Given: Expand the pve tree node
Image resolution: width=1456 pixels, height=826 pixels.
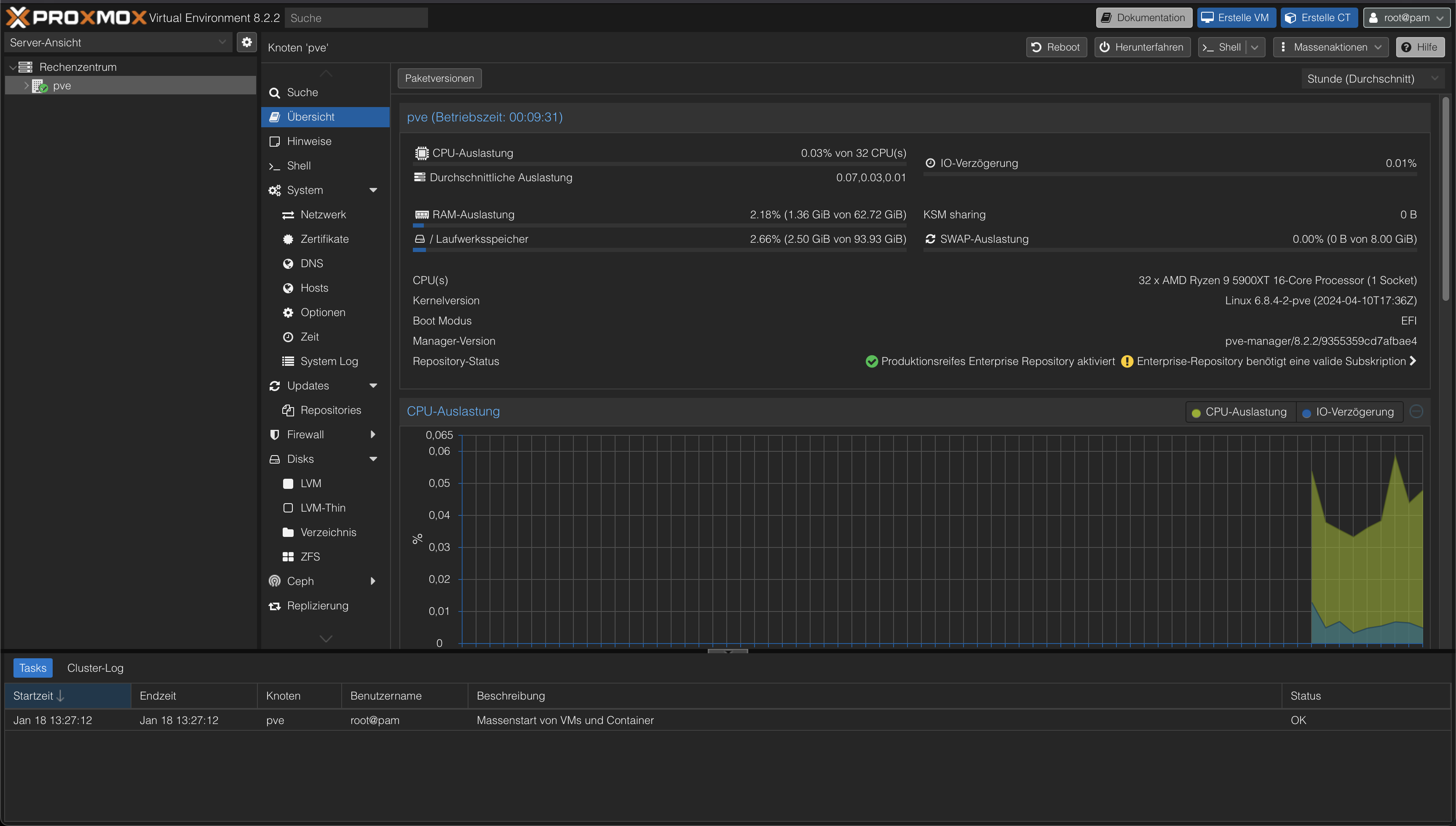Looking at the screenshot, I should pyautogui.click(x=26, y=86).
